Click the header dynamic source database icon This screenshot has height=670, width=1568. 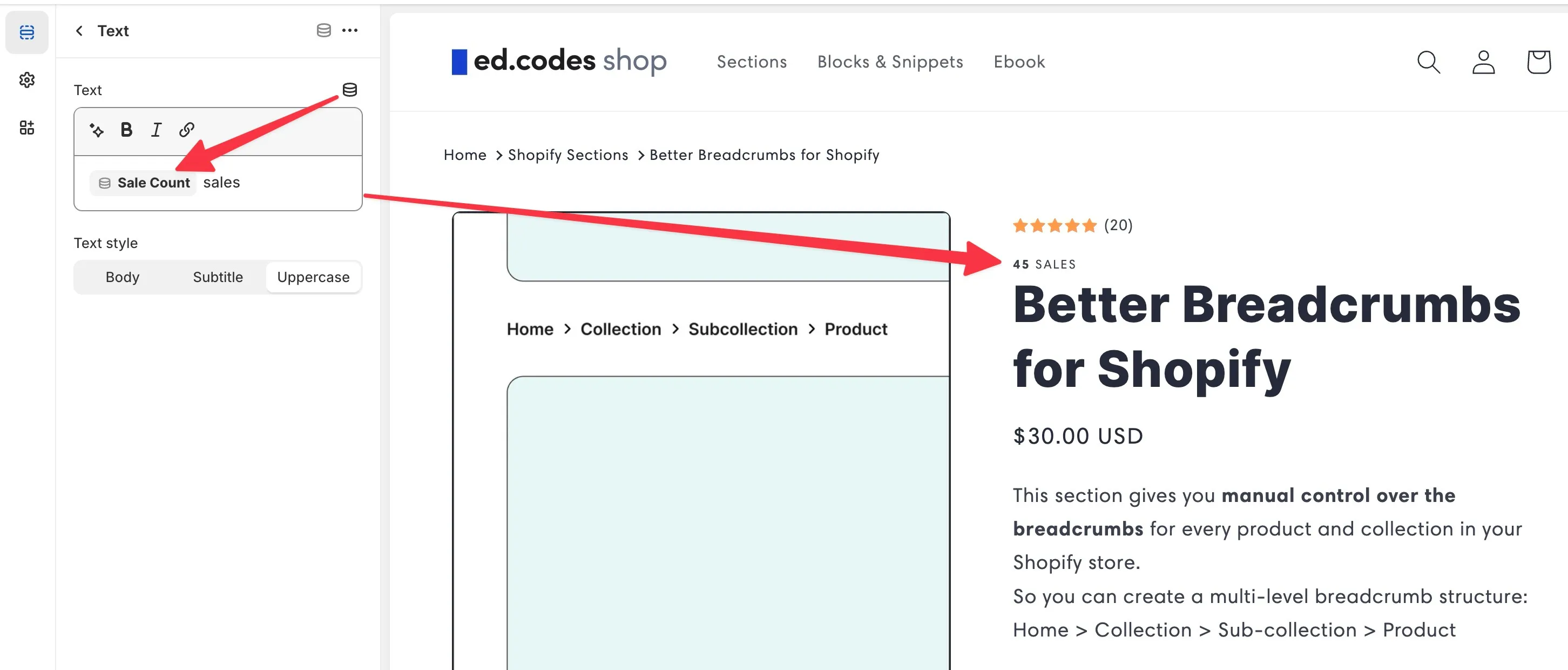point(324,30)
